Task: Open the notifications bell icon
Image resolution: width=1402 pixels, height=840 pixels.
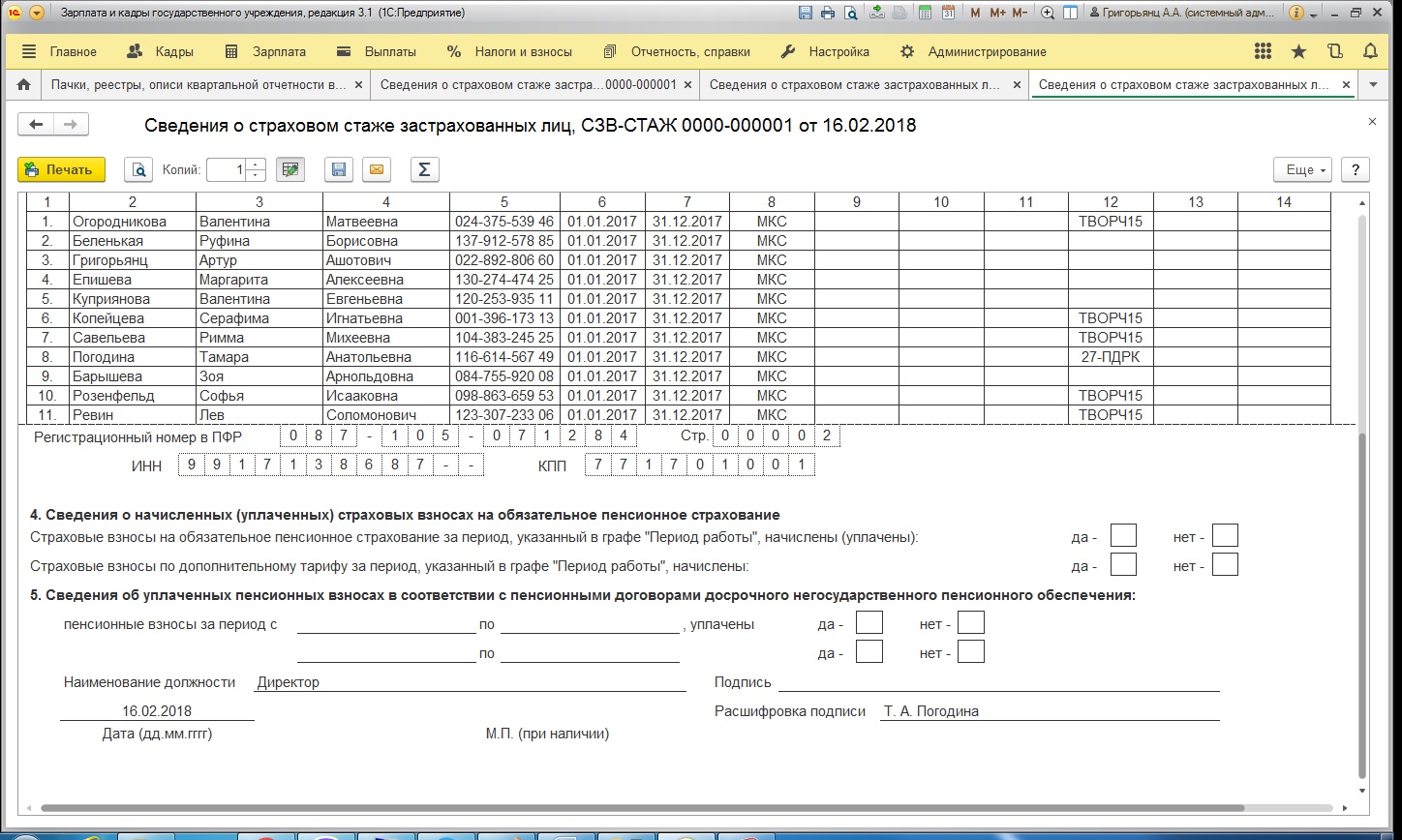Action: click(1370, 51)
